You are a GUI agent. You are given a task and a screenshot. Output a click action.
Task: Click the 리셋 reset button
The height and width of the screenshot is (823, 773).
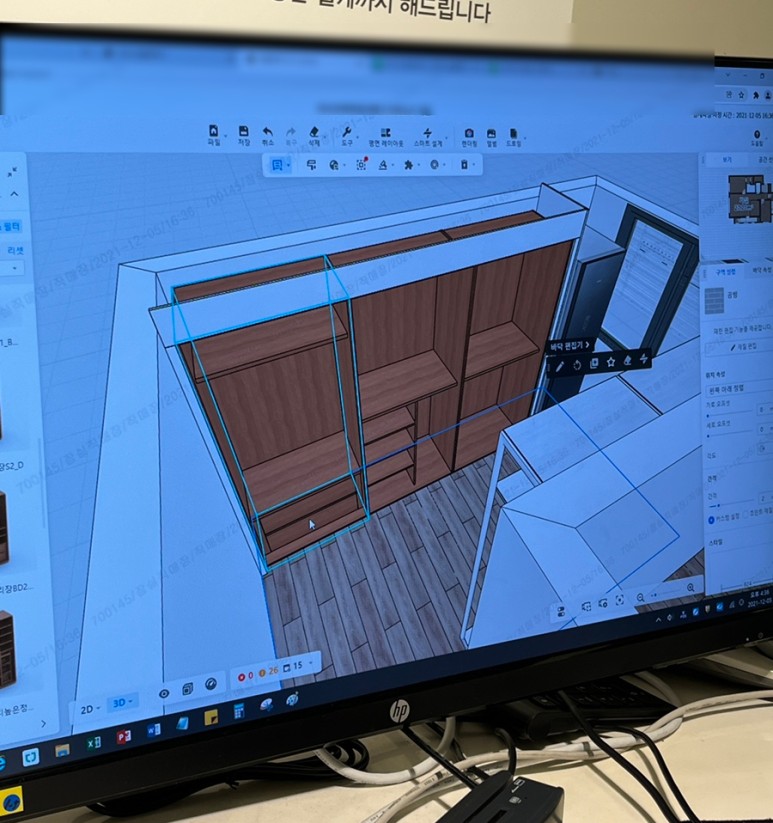pos(15,250)
